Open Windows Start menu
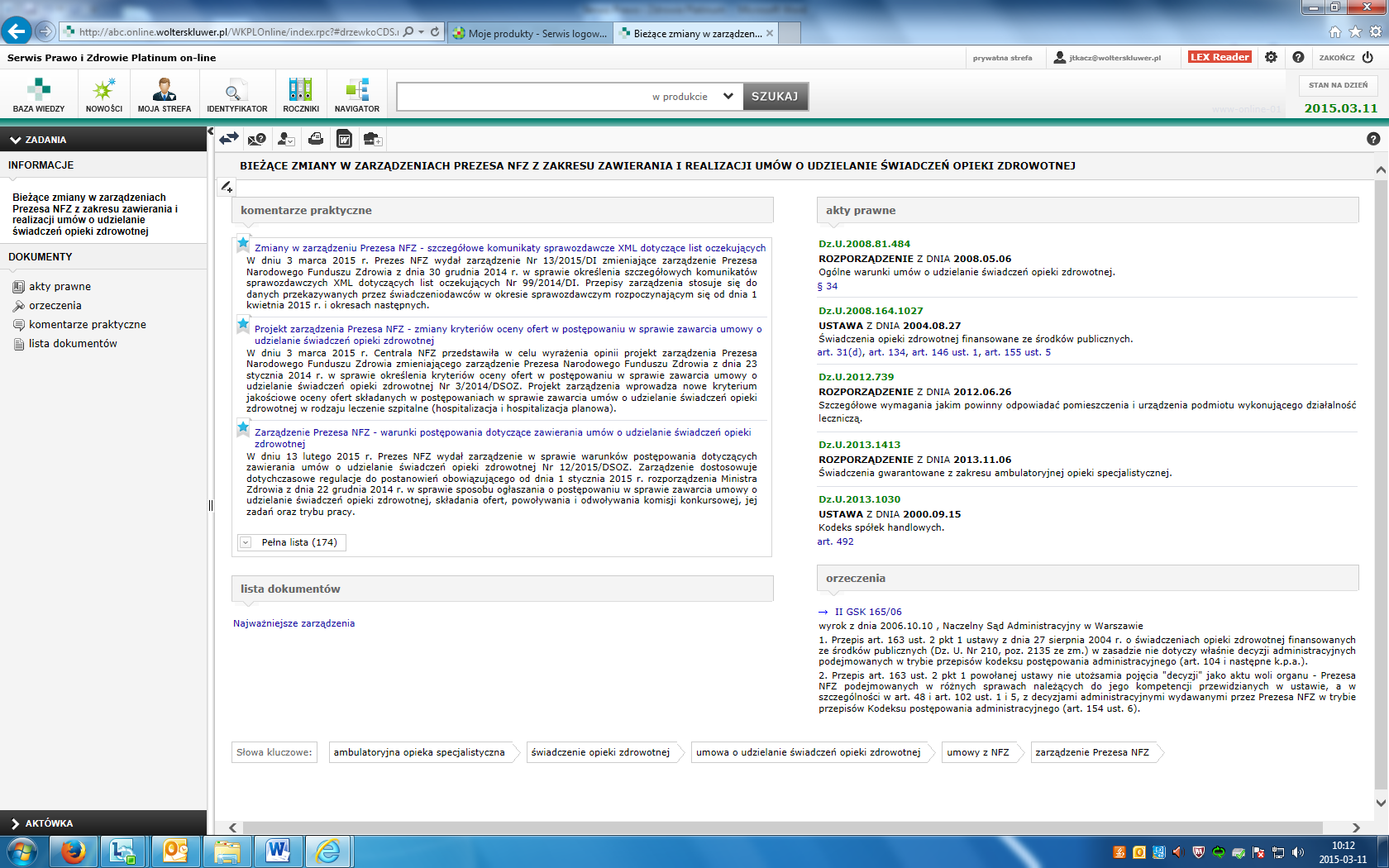 (x=21, y=851)
